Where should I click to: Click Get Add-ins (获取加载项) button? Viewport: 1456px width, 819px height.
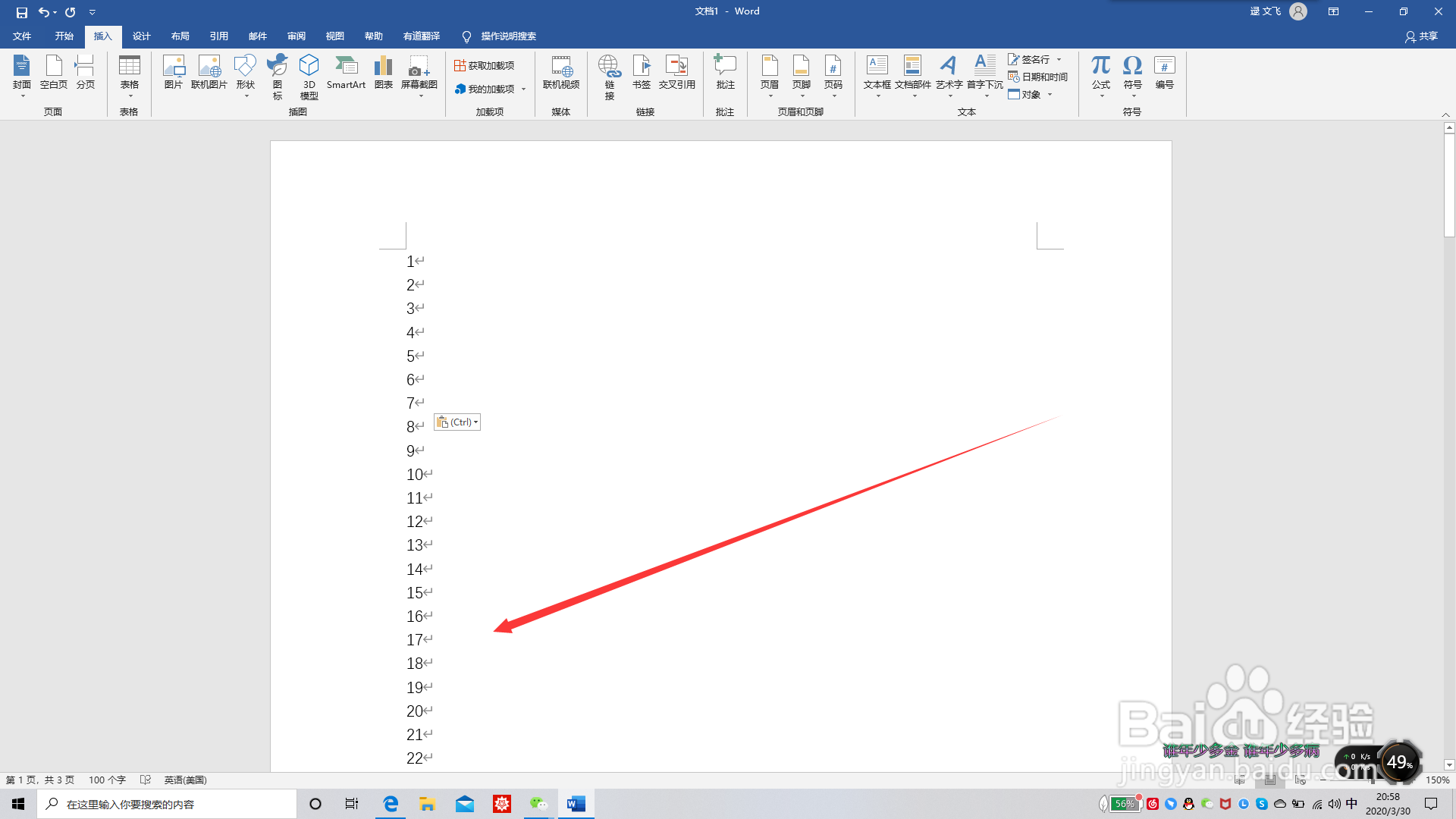click(x=484, y=66)
